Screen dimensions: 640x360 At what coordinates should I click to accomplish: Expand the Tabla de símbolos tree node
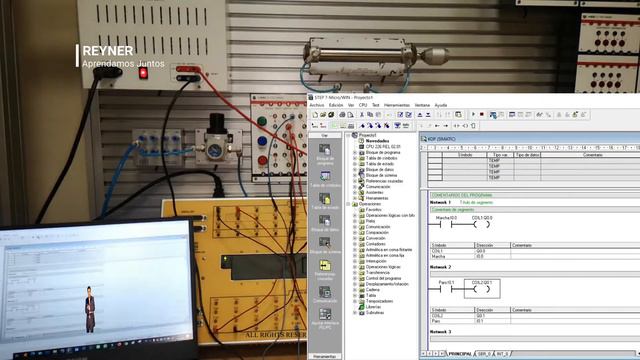pos(355,158)
